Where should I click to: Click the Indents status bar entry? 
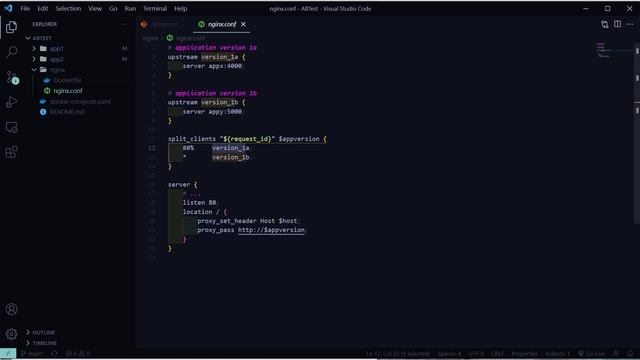(x=557, y=354)
